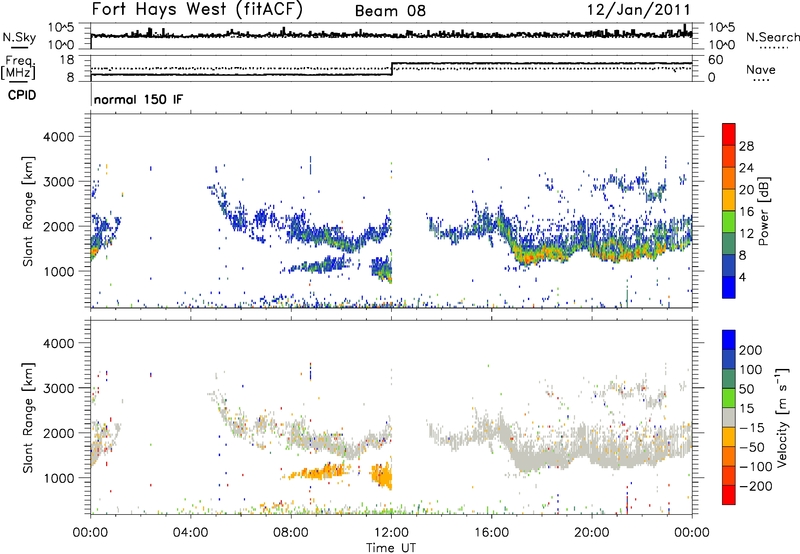
Task: Click the "Beam 08" label
Action: pyautogui.click(x=390, y=11)
